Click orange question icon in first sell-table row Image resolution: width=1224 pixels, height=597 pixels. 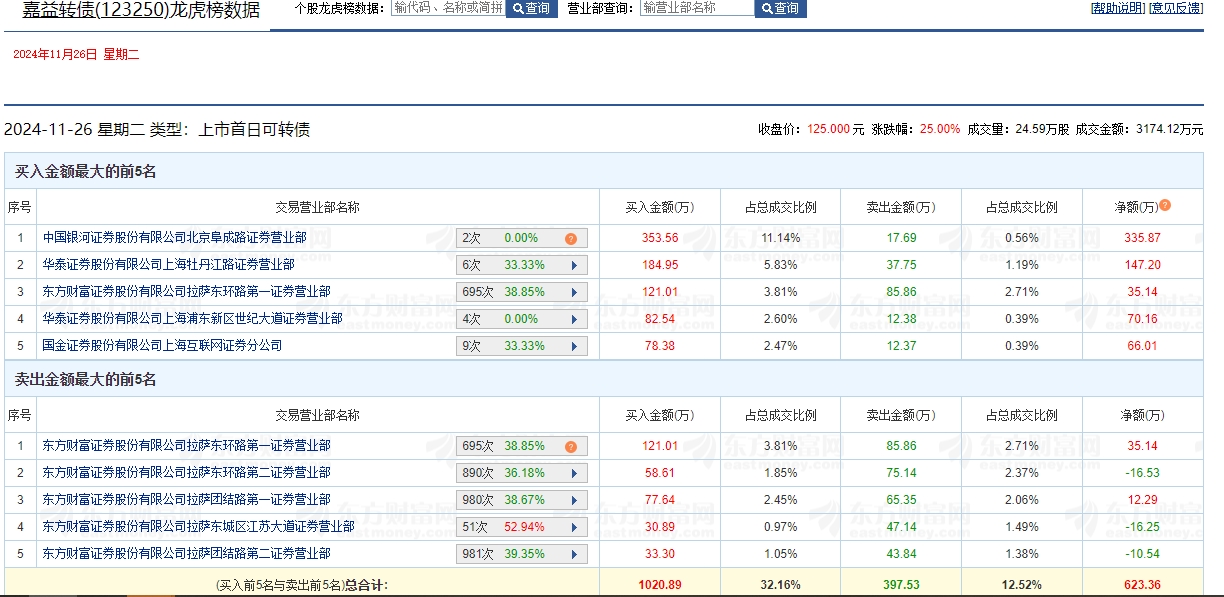[x=571, y=447]
